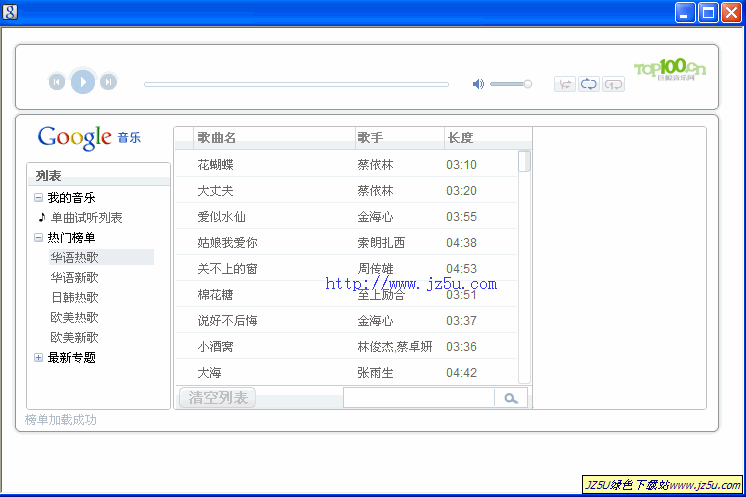The image size is (746, 497).
Task: Start playback with the play button
Action: 83,81
